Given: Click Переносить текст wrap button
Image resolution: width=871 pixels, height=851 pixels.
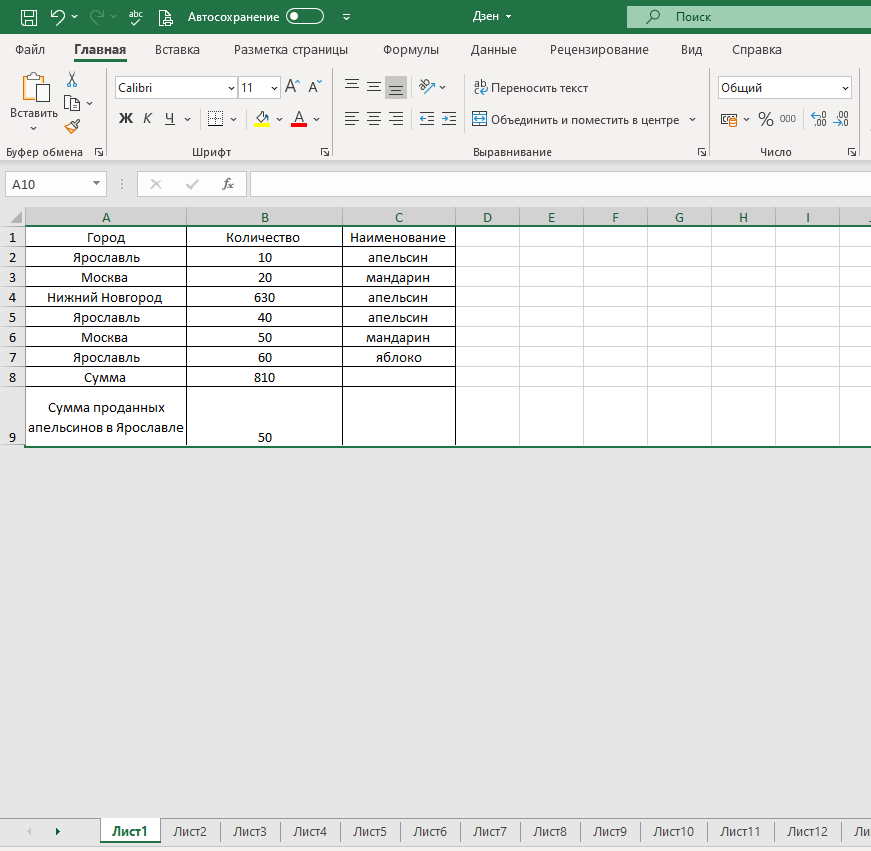Looking at the screenshot, I should 530,88.
